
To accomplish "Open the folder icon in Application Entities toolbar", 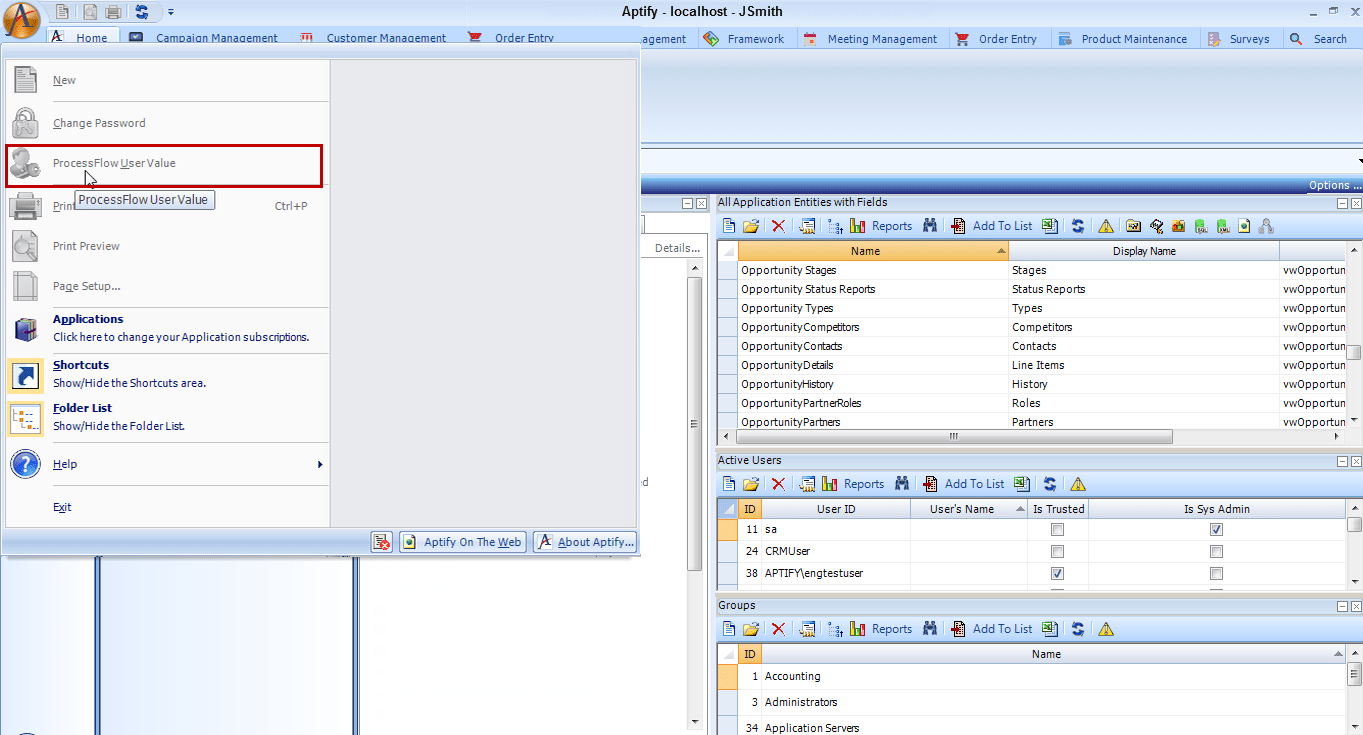I will click(751, 225).
